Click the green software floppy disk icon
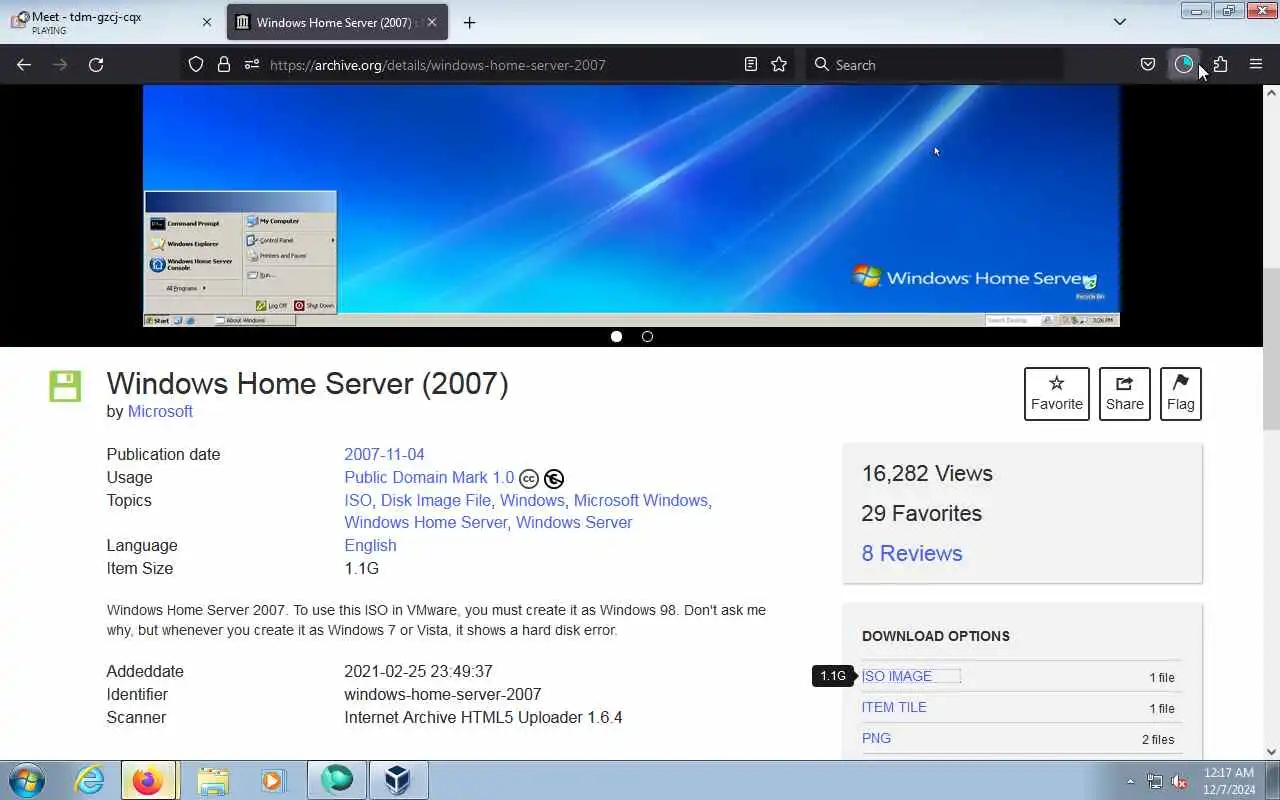1280x800 pixels. (65, 386)
